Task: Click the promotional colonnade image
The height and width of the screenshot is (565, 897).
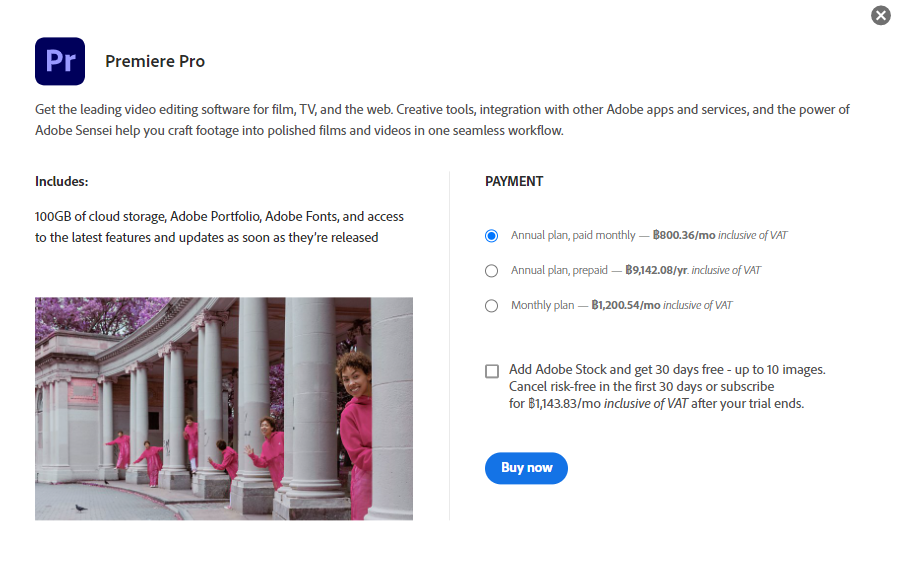Action: 223,408
